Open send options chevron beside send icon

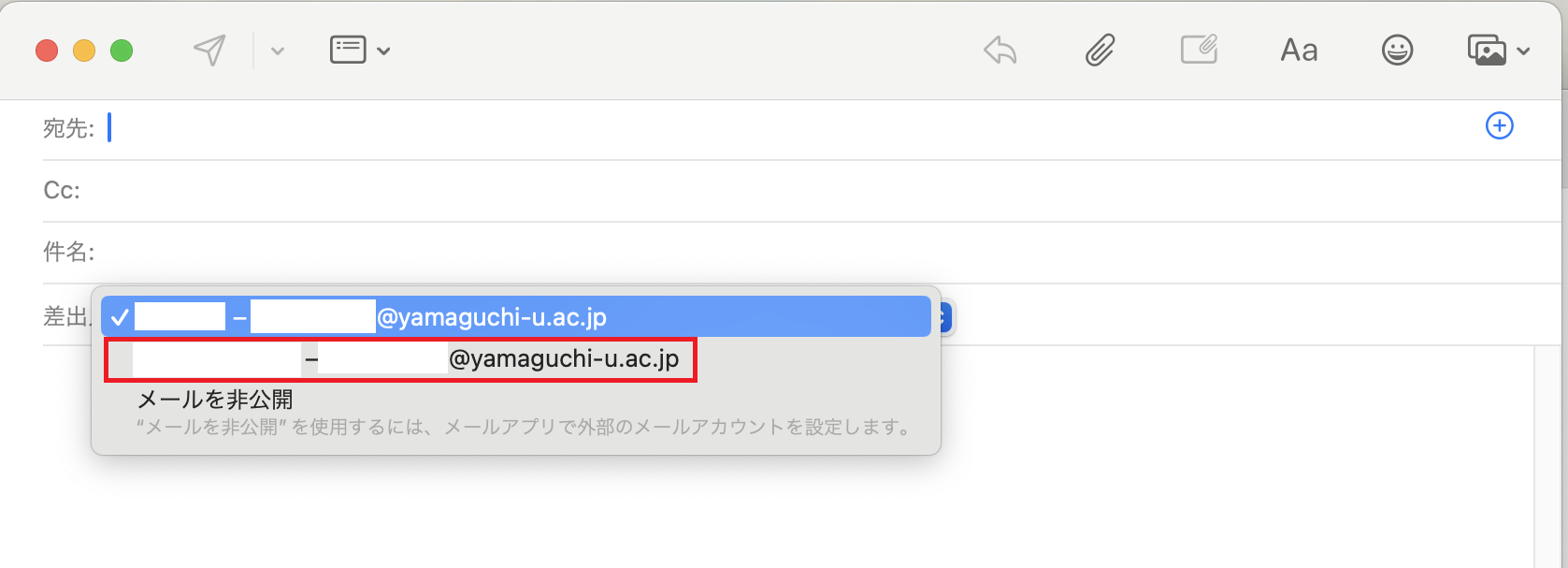click(x=278, y=51)
